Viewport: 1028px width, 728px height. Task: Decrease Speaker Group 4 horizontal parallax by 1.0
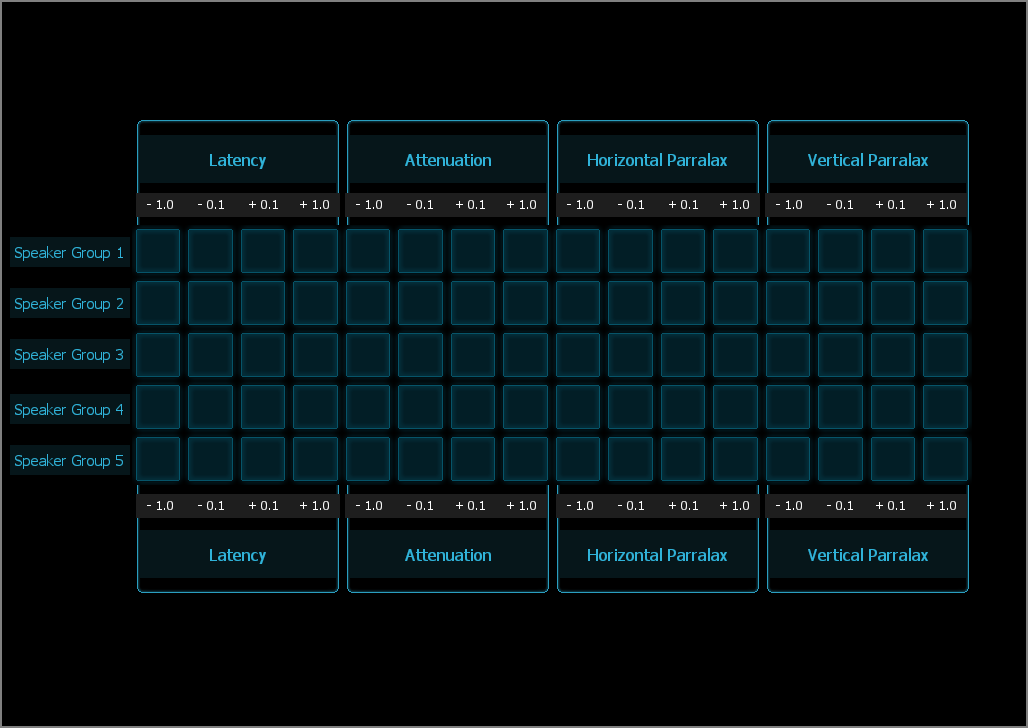click(578, 407)
